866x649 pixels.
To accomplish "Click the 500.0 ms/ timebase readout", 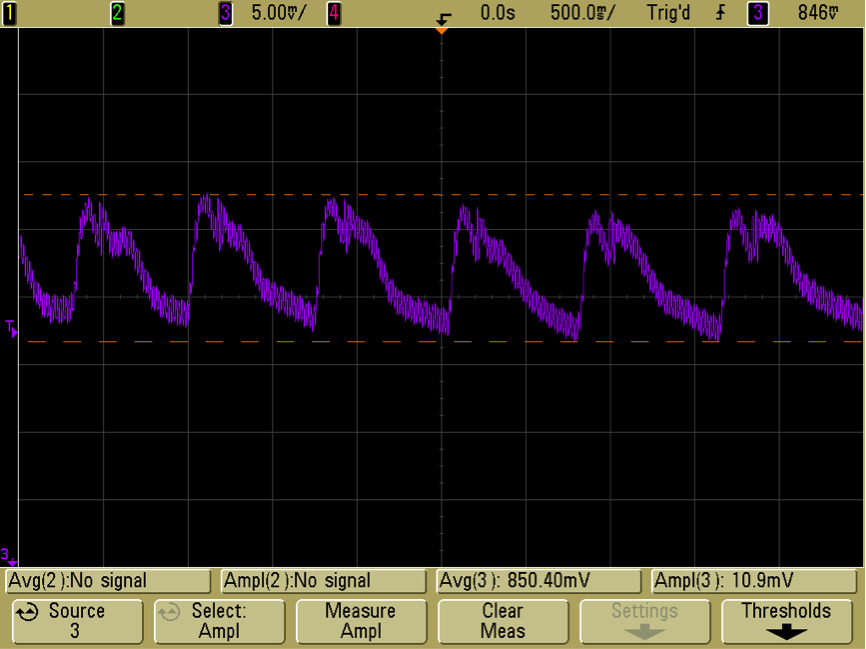I will click(x=582, y=13).
